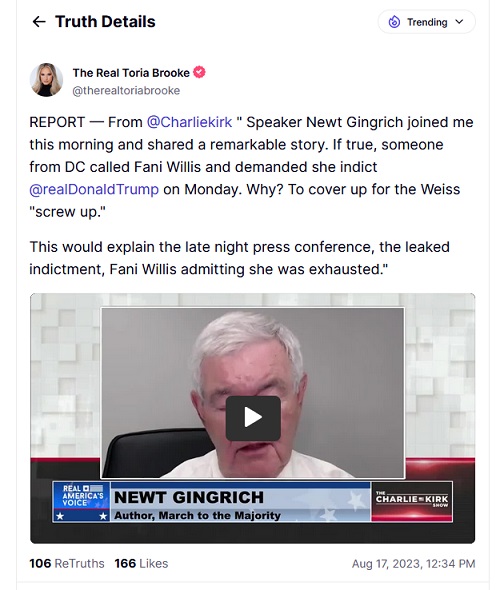500x590 pixels.
Task: Click the Newt Gingrich name banner
Action: click(241, 502)
